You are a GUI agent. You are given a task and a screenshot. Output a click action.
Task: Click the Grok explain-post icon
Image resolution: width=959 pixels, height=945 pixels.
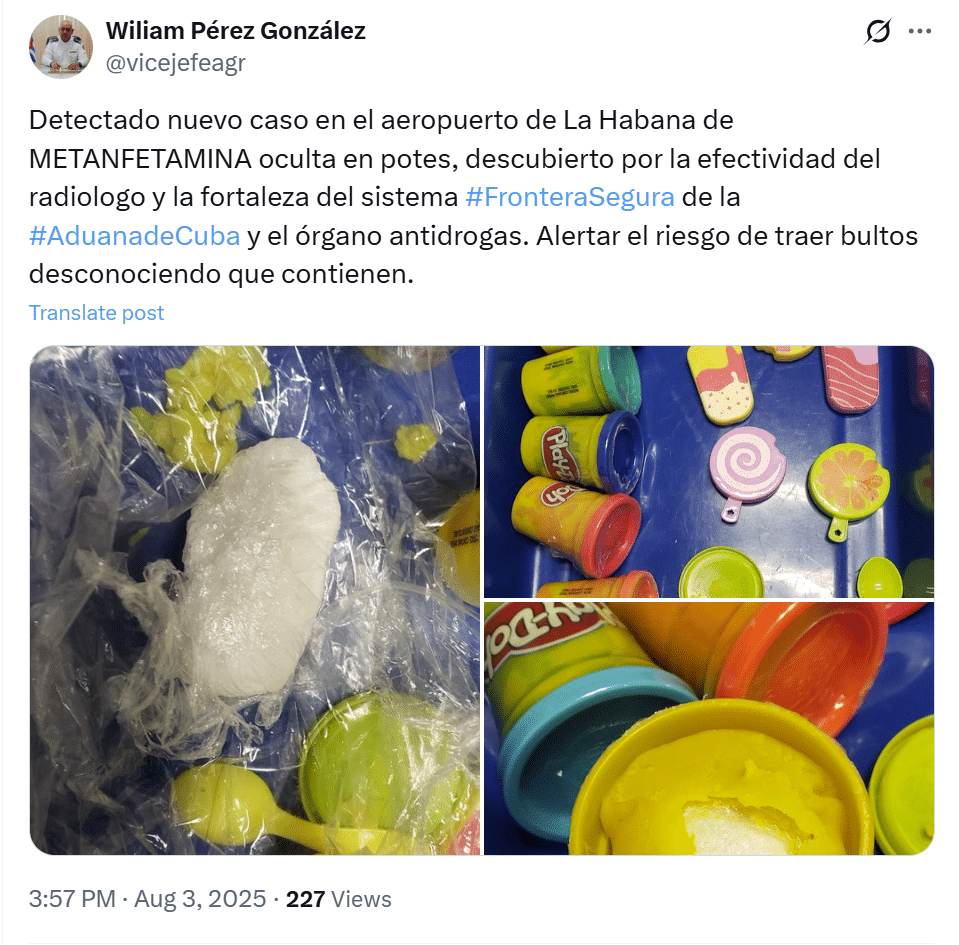tap(878, 31)
